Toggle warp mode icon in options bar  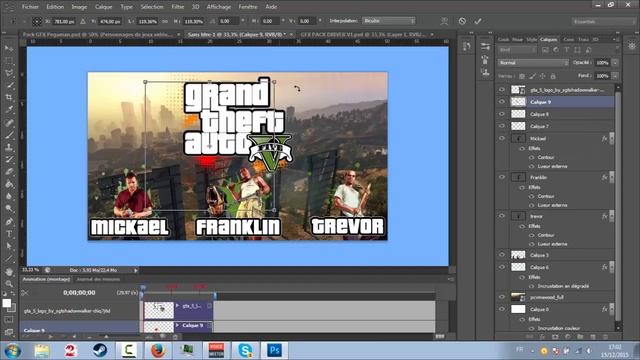(444, 21)
